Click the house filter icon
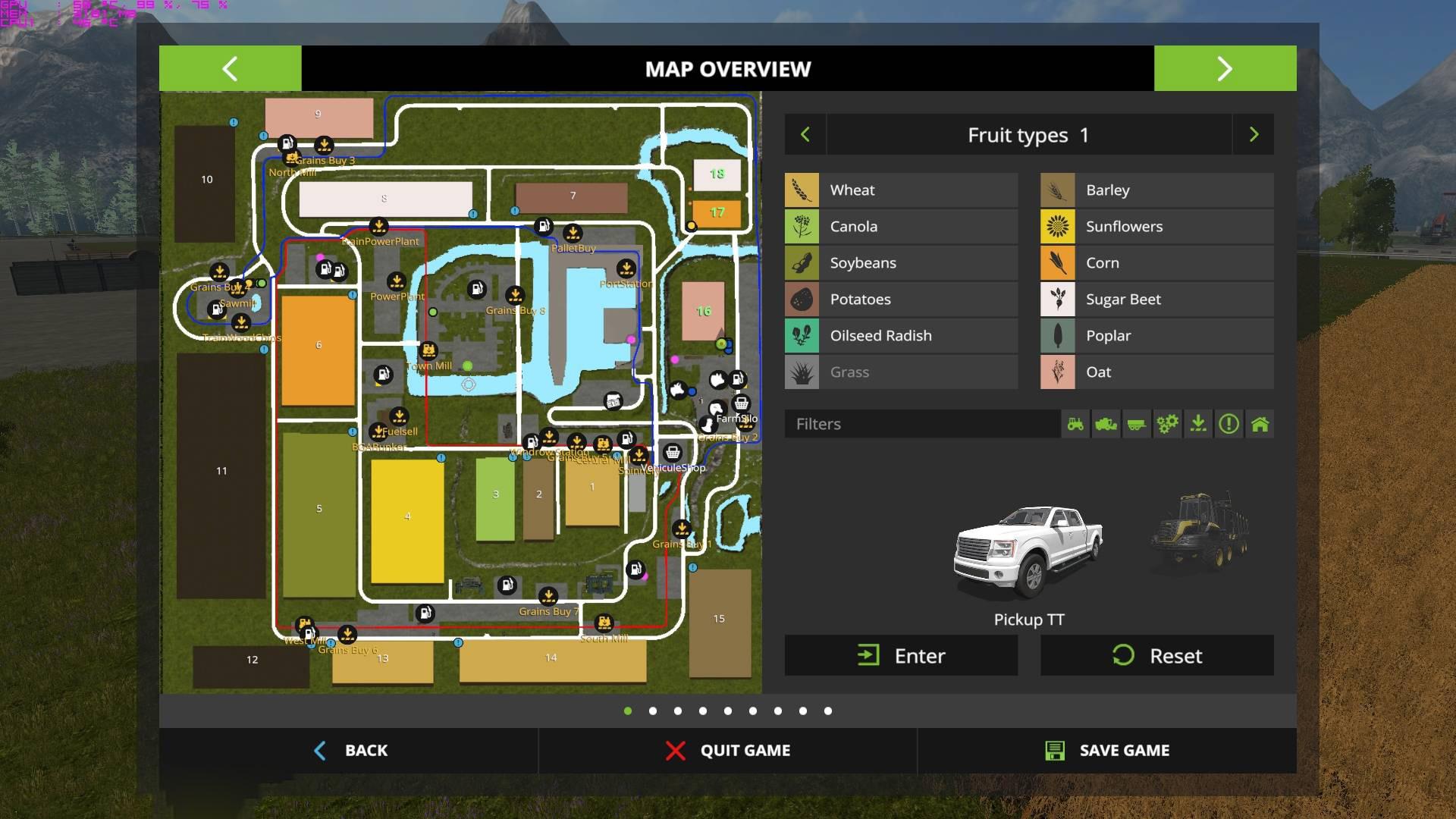This screenshot has height=819, width=1456. click(x=1260, y=424)
